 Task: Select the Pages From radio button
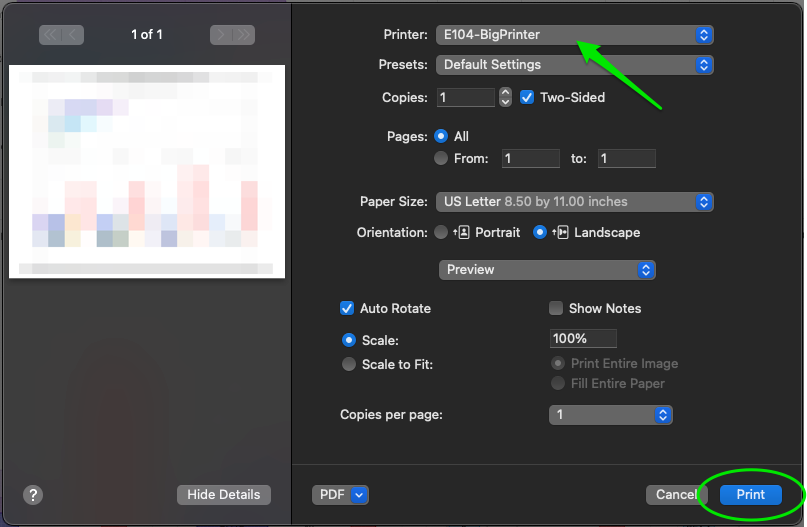pyautogui.click(x=441, y=158)
